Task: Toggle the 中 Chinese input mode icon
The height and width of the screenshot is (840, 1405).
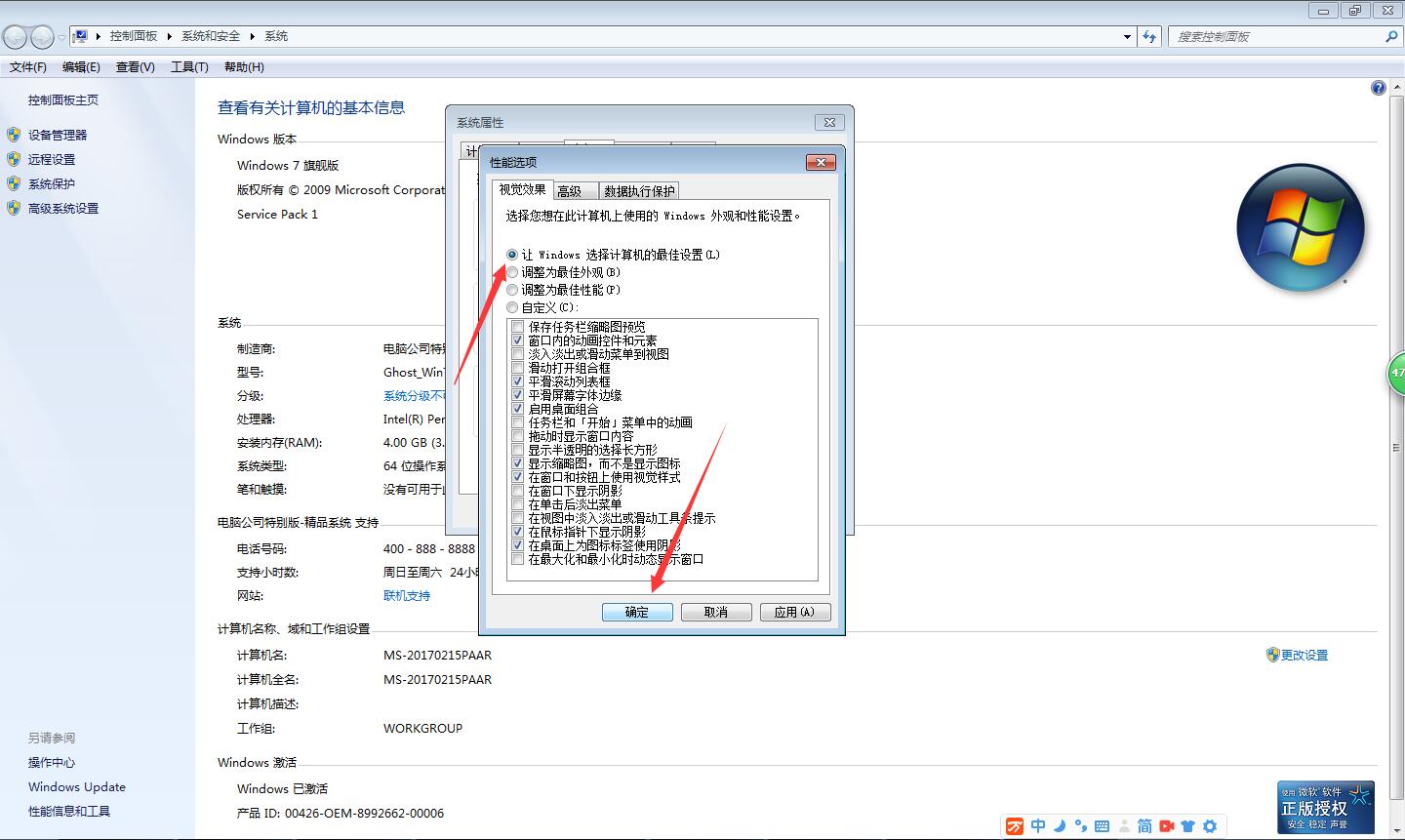Action: pos(1038,826)
